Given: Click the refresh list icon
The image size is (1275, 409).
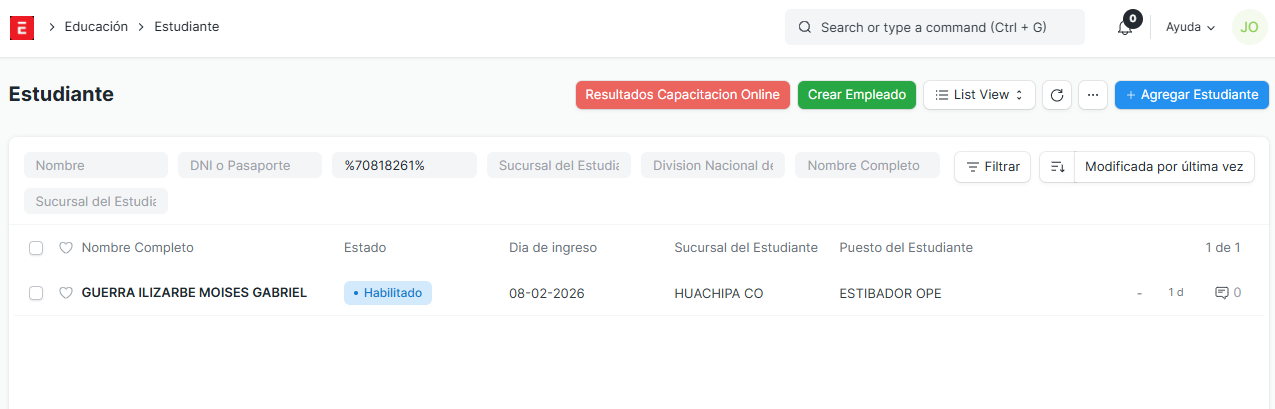Looking at the screenshot, I should 1057,95.
